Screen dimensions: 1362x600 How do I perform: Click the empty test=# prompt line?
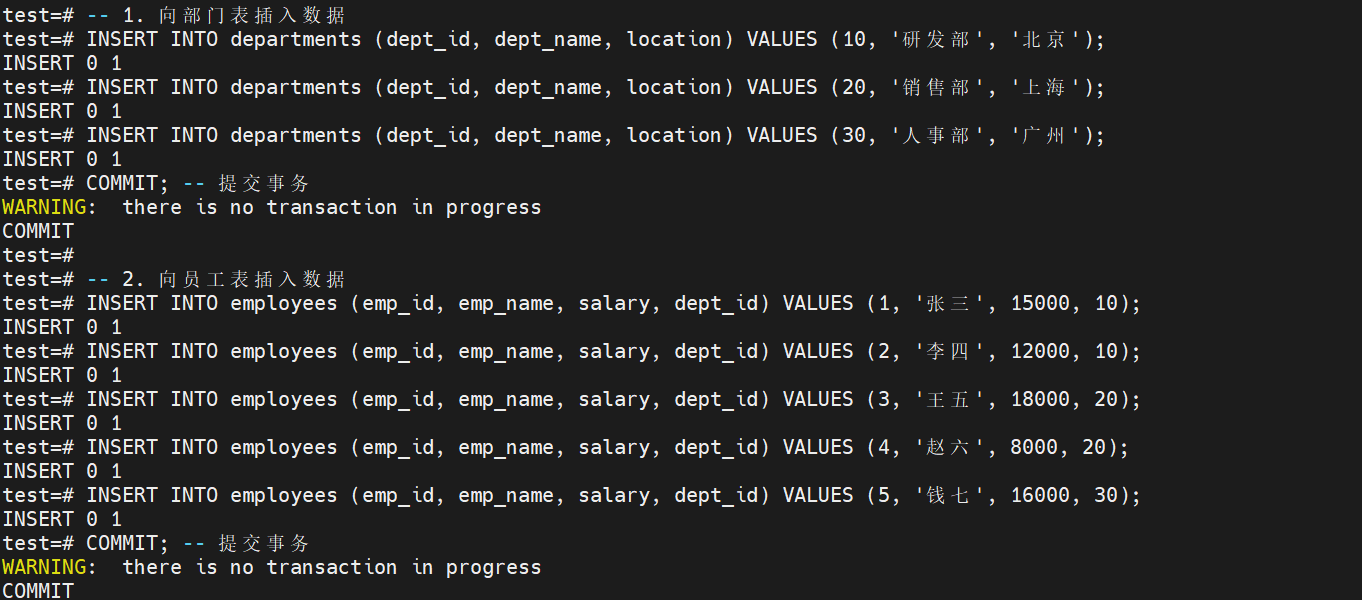click(38, 256)
